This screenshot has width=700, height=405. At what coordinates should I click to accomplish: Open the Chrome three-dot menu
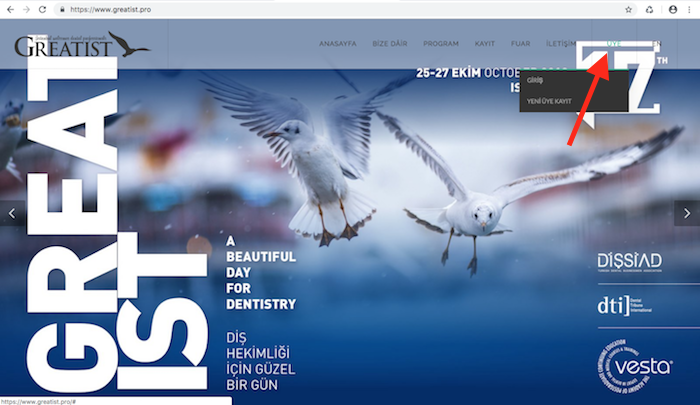click(x=689, y=9)
